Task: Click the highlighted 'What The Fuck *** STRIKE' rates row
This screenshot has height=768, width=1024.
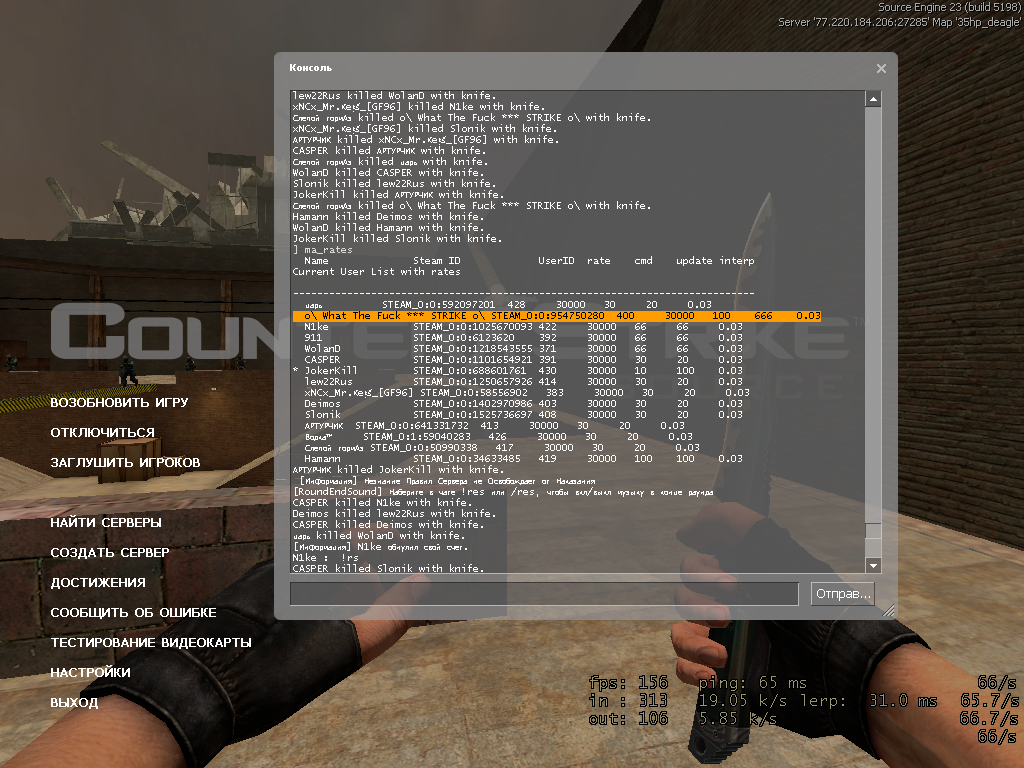Action: (557, 315)
